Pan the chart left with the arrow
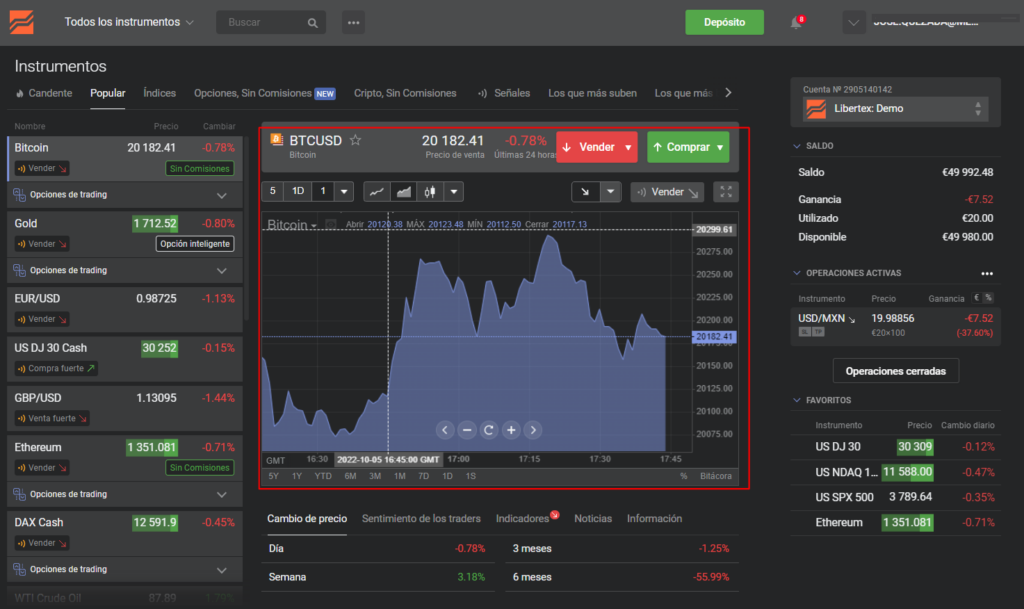This screenshot has width=1024, height=609. [x=445, y=429]
